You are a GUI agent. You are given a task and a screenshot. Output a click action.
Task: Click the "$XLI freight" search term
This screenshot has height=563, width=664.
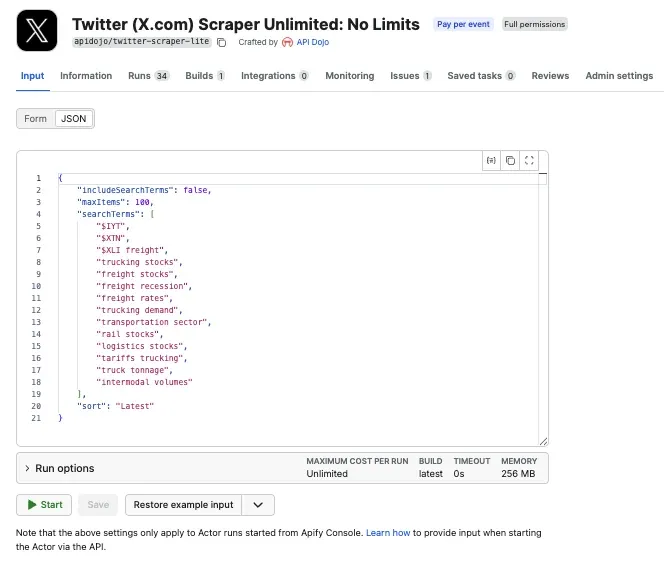pyautogui.click(x=132, y=250)
